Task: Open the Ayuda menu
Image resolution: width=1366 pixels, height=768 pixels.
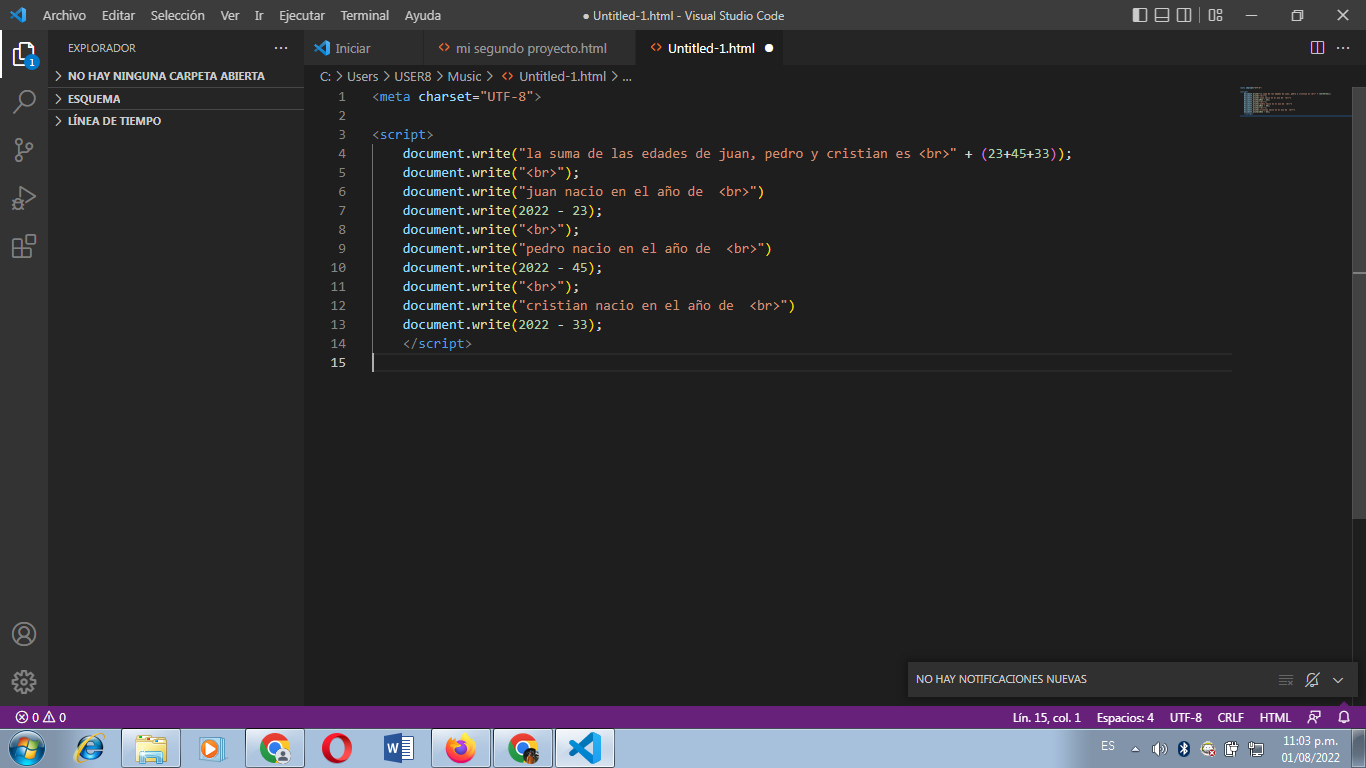Action: pos(423,16)
